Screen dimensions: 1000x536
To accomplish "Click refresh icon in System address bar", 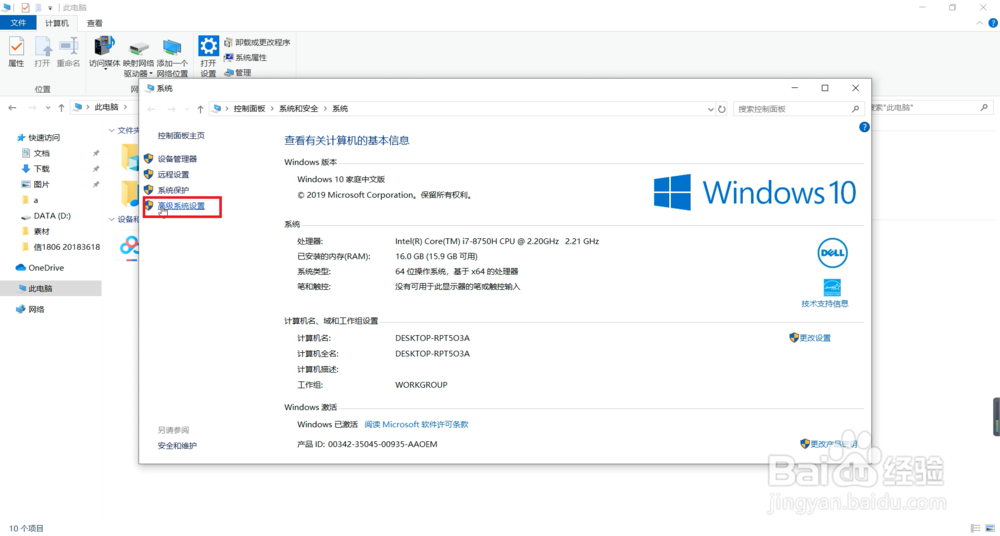I will click(x=721, y=109).
